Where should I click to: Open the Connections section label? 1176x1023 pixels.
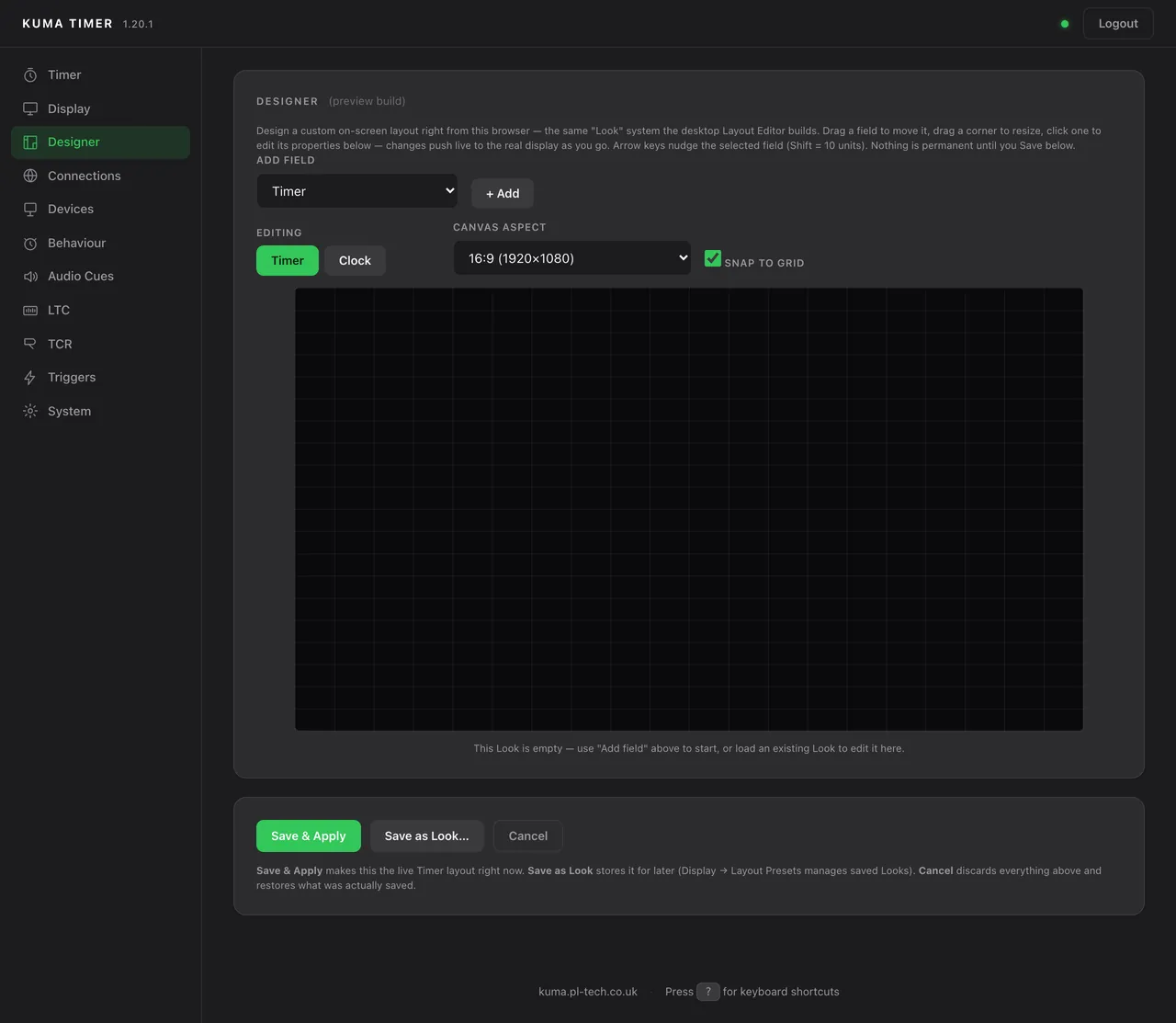pyautogui.click(x=85, y=176)
